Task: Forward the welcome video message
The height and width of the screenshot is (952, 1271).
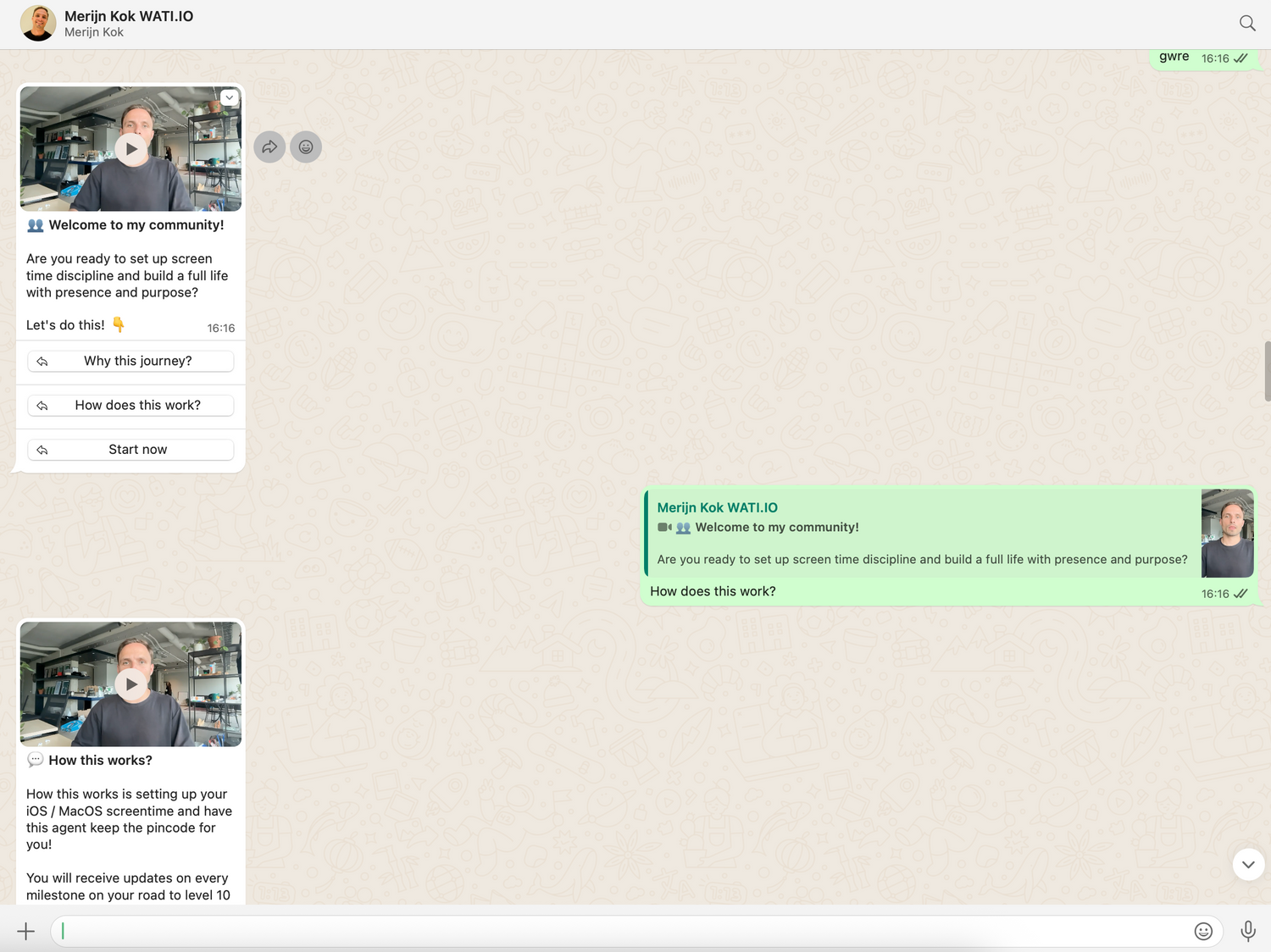Action: pyautogui.click(x=269, y=147)
